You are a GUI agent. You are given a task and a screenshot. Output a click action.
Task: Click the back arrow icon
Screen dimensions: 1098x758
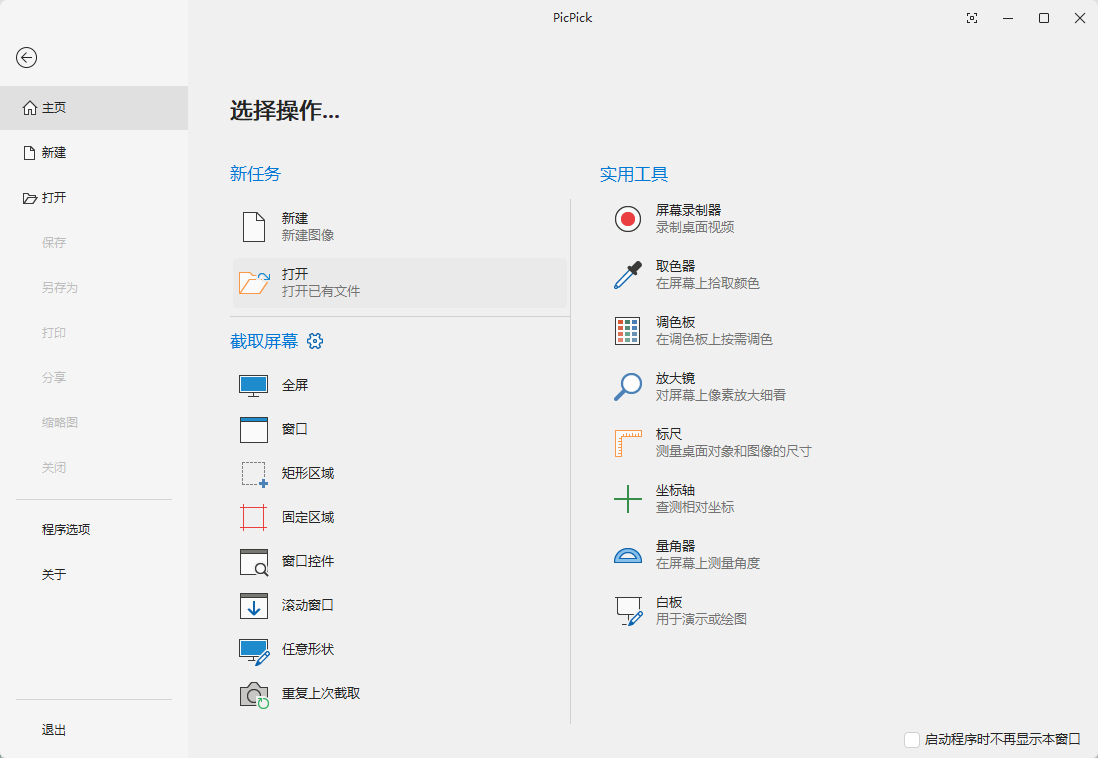tap(27, 57)
